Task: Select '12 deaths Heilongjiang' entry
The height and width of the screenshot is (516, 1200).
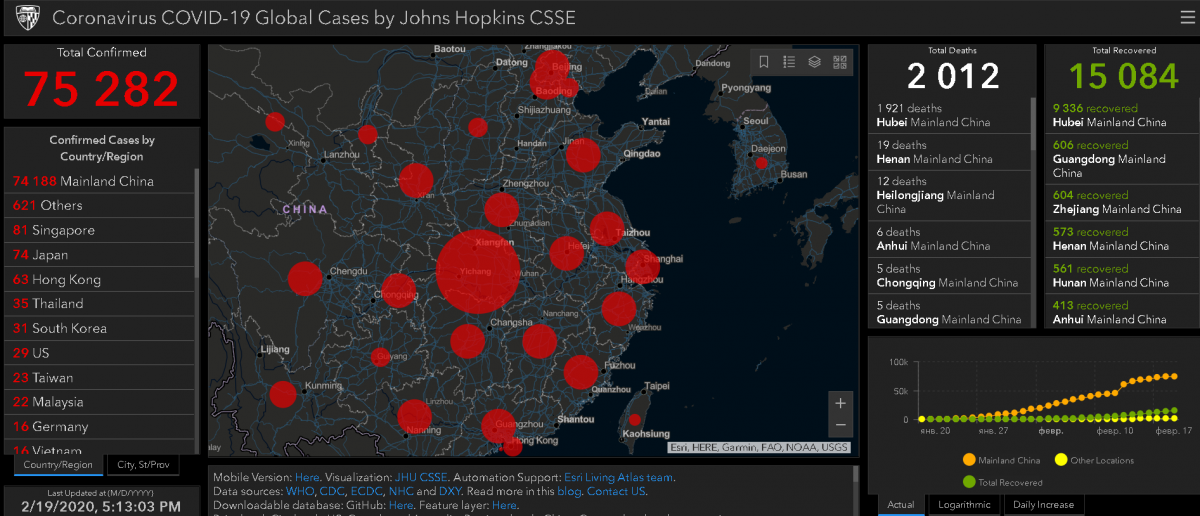Action: (x=950, y=195)
